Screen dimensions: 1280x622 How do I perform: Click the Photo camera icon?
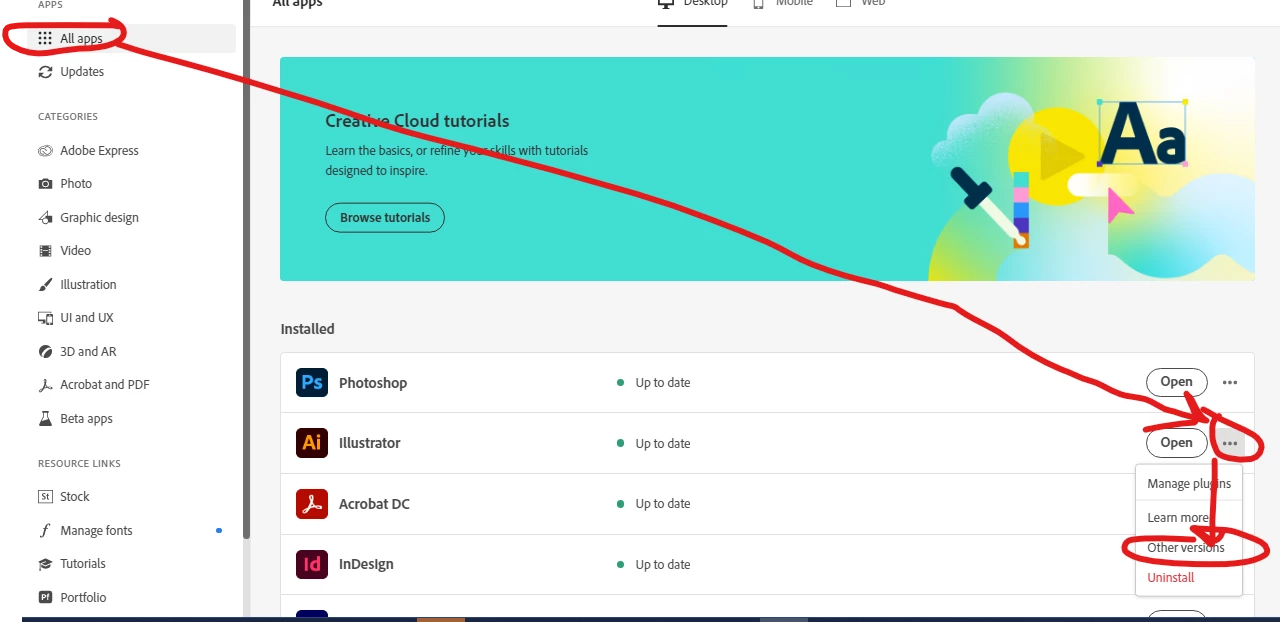click(45, 184)
